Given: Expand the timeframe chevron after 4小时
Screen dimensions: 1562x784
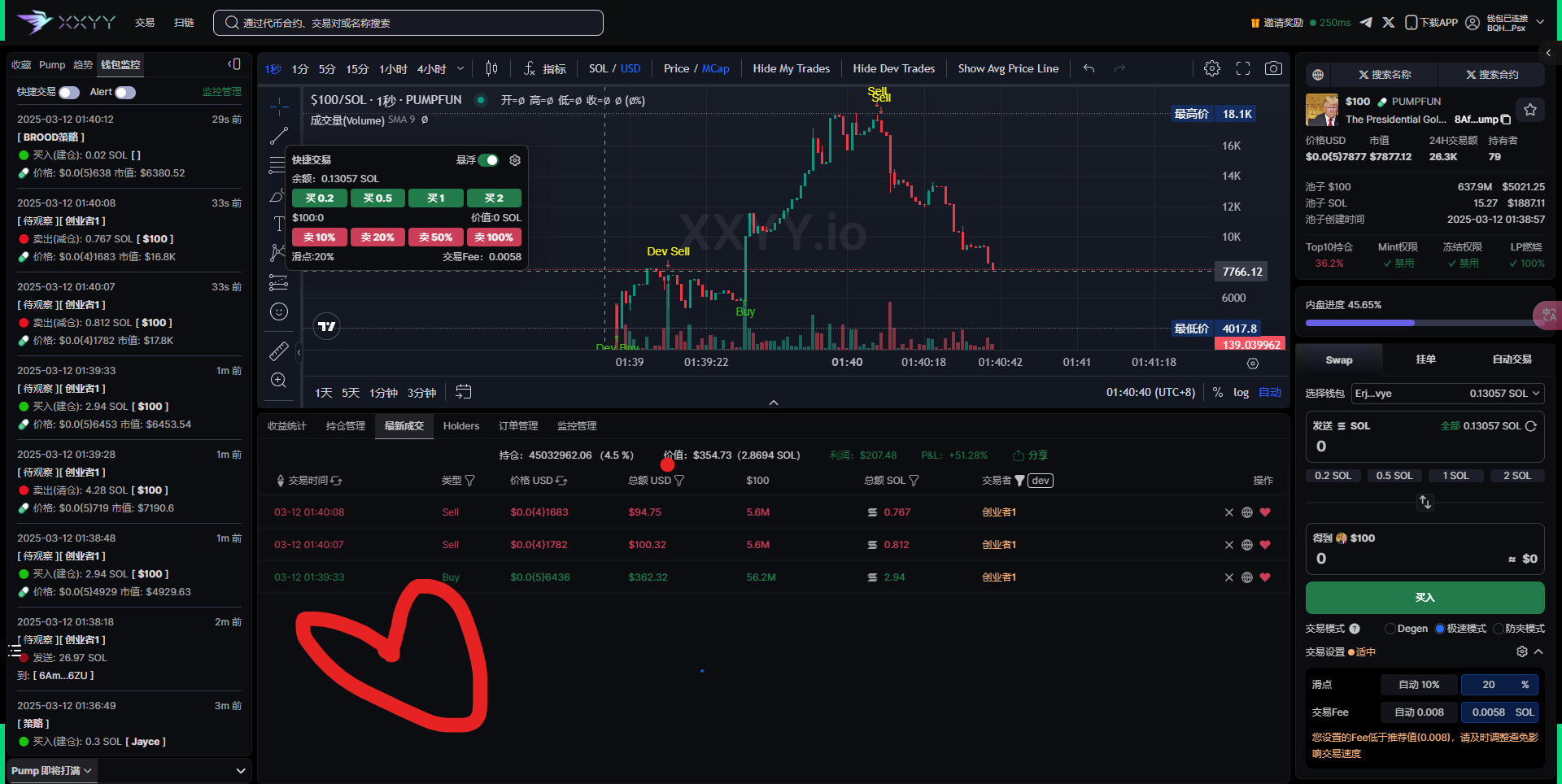Looking at the screenshot, I should point(460,69).
